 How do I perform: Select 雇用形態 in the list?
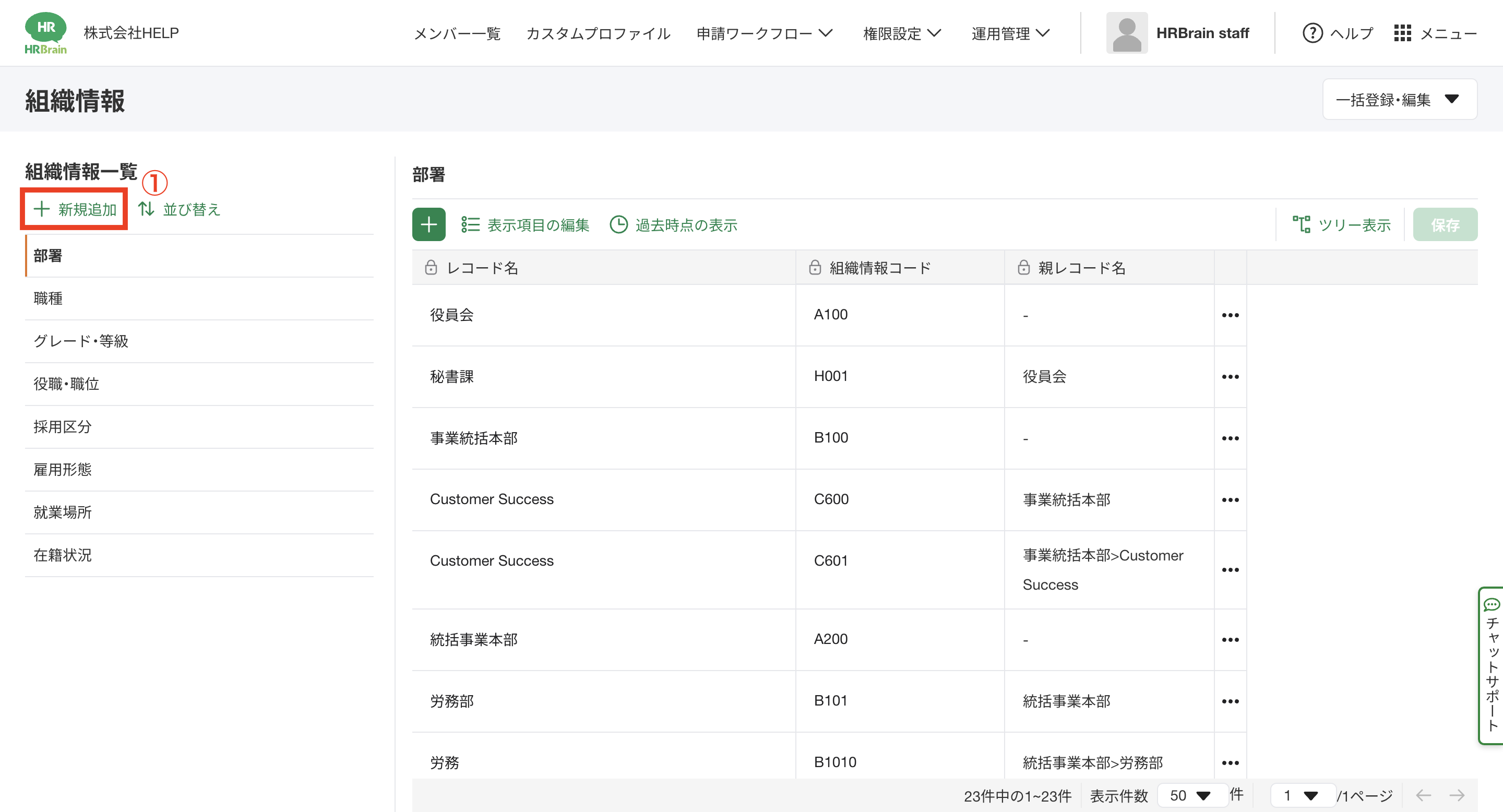click(x=199, y=470)
